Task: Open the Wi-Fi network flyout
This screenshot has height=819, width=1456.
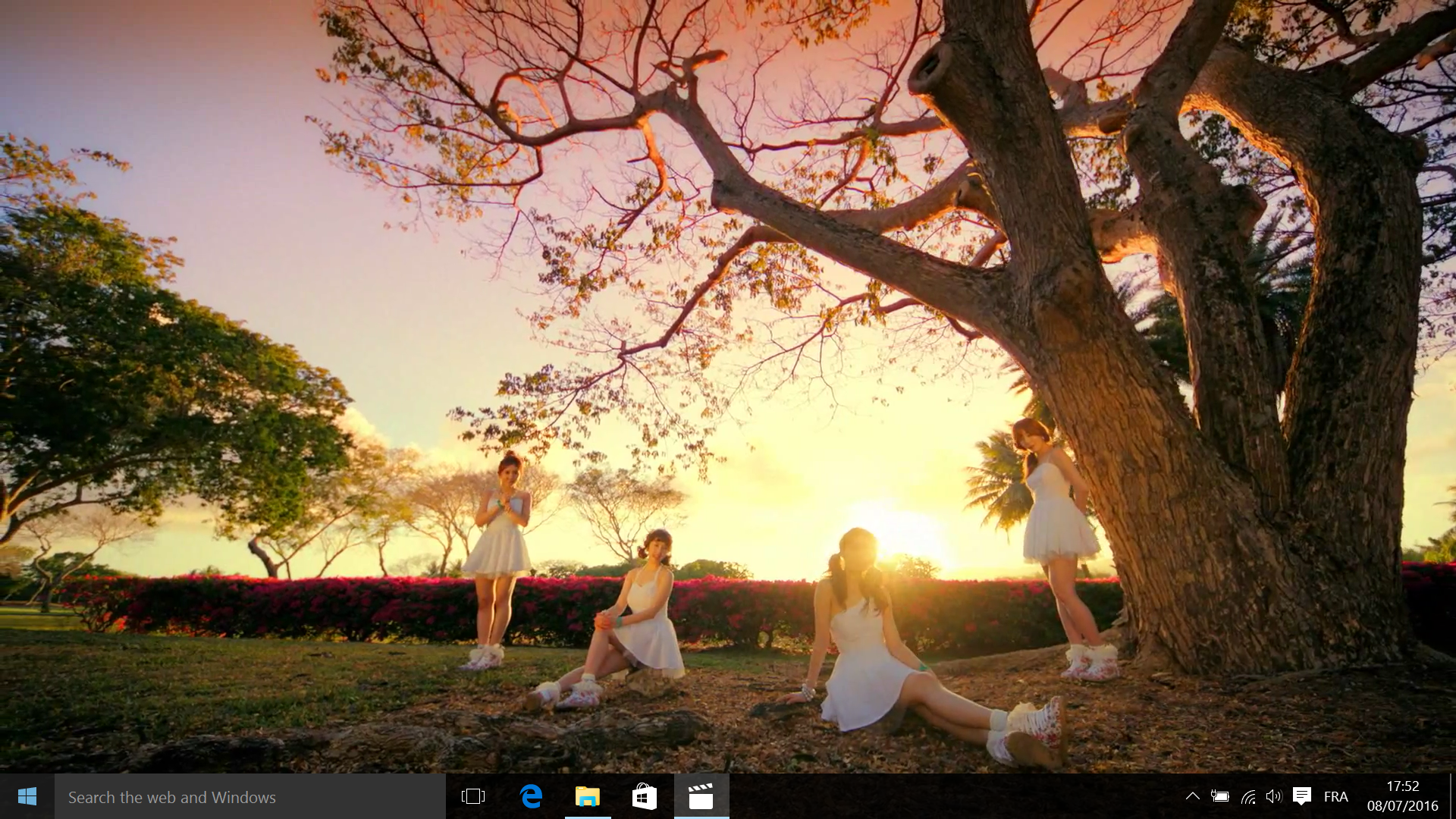Action: tap(1247, 796)
